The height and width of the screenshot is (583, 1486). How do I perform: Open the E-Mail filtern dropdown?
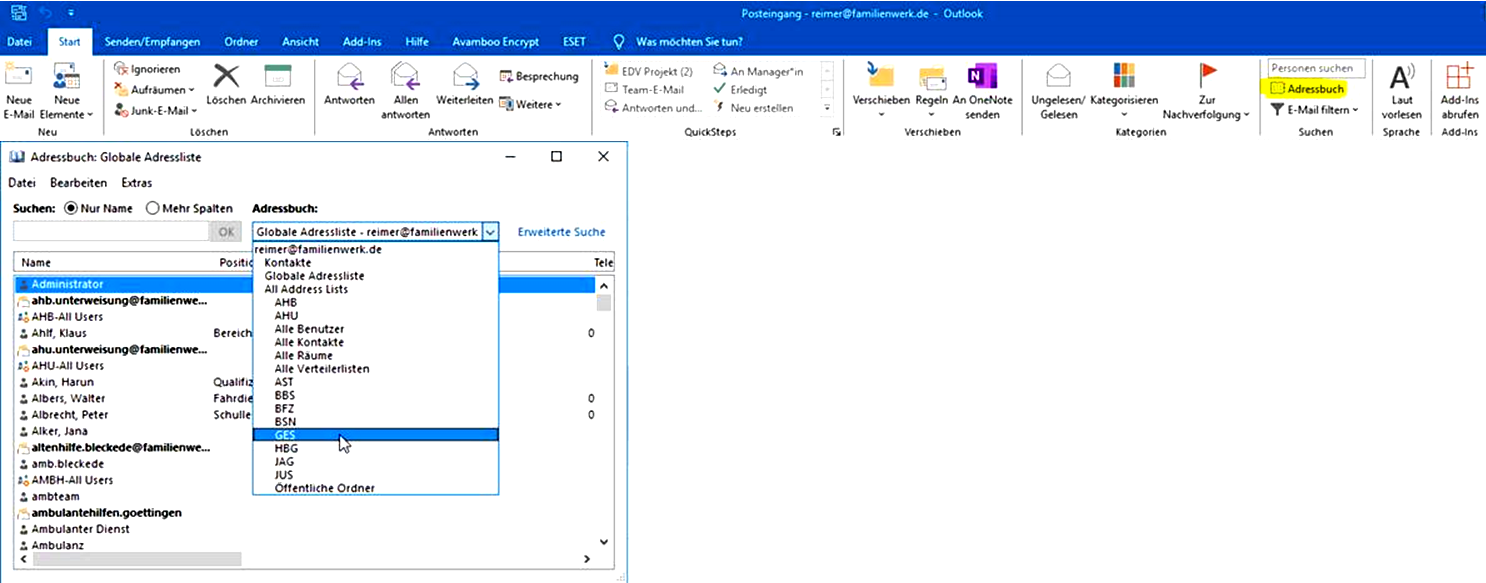(1315, 110)
